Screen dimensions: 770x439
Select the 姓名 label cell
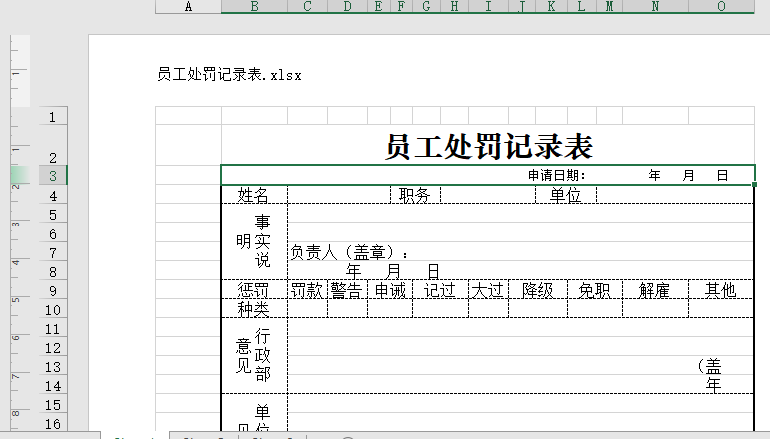tap(254, 195)
